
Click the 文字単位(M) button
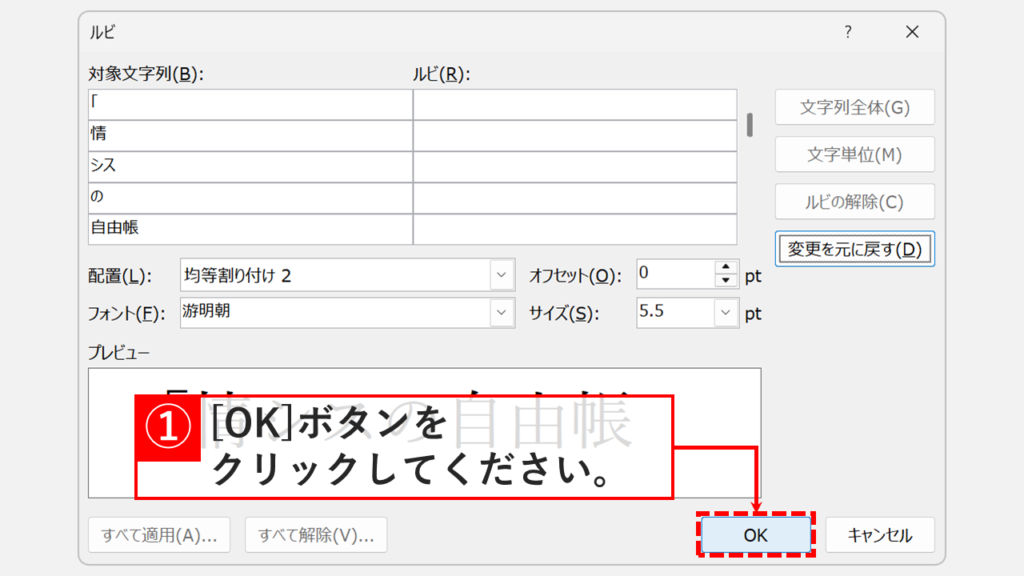tap(854, 154)
